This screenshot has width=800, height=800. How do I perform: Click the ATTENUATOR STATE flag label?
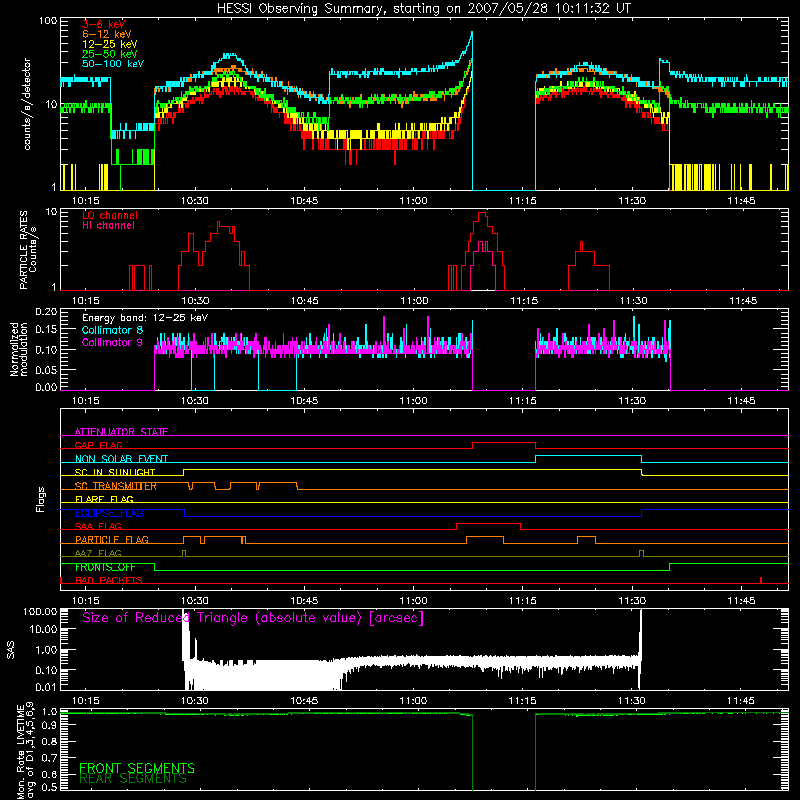pyautogui.click(x=121, y=432)
